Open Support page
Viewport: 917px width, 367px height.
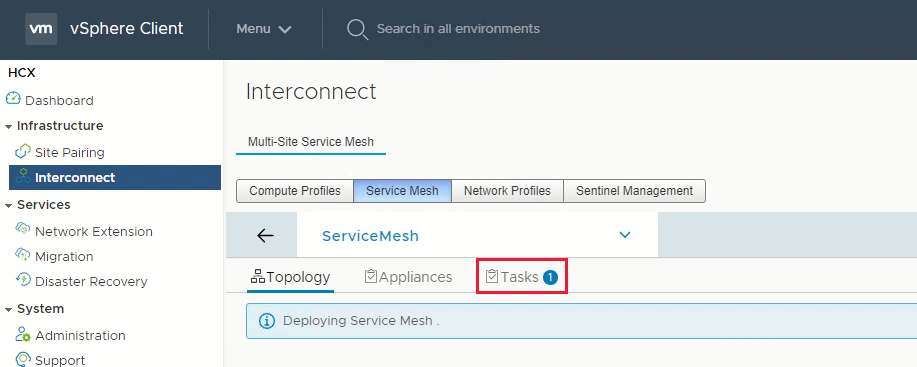(60, 360)
